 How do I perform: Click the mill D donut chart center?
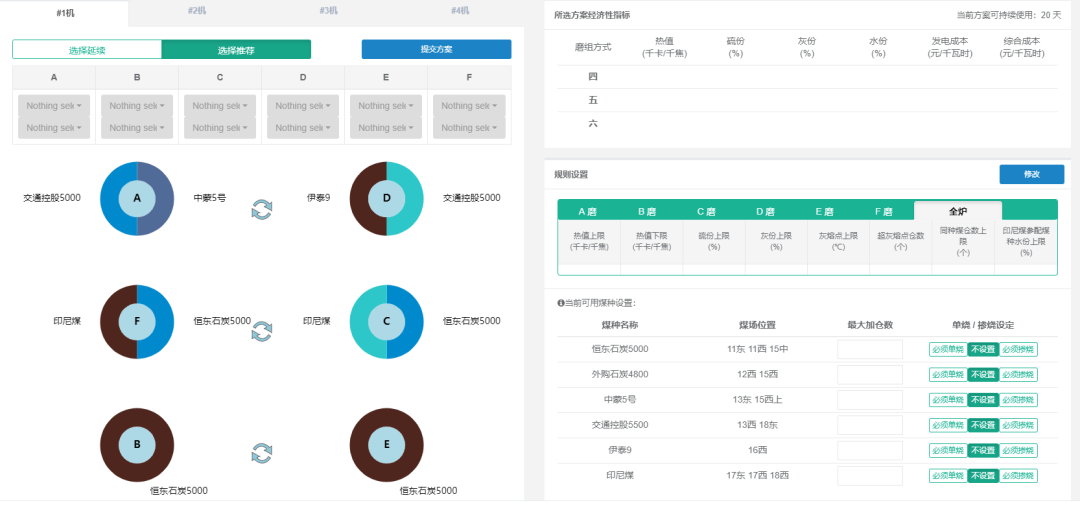(387, 199)
